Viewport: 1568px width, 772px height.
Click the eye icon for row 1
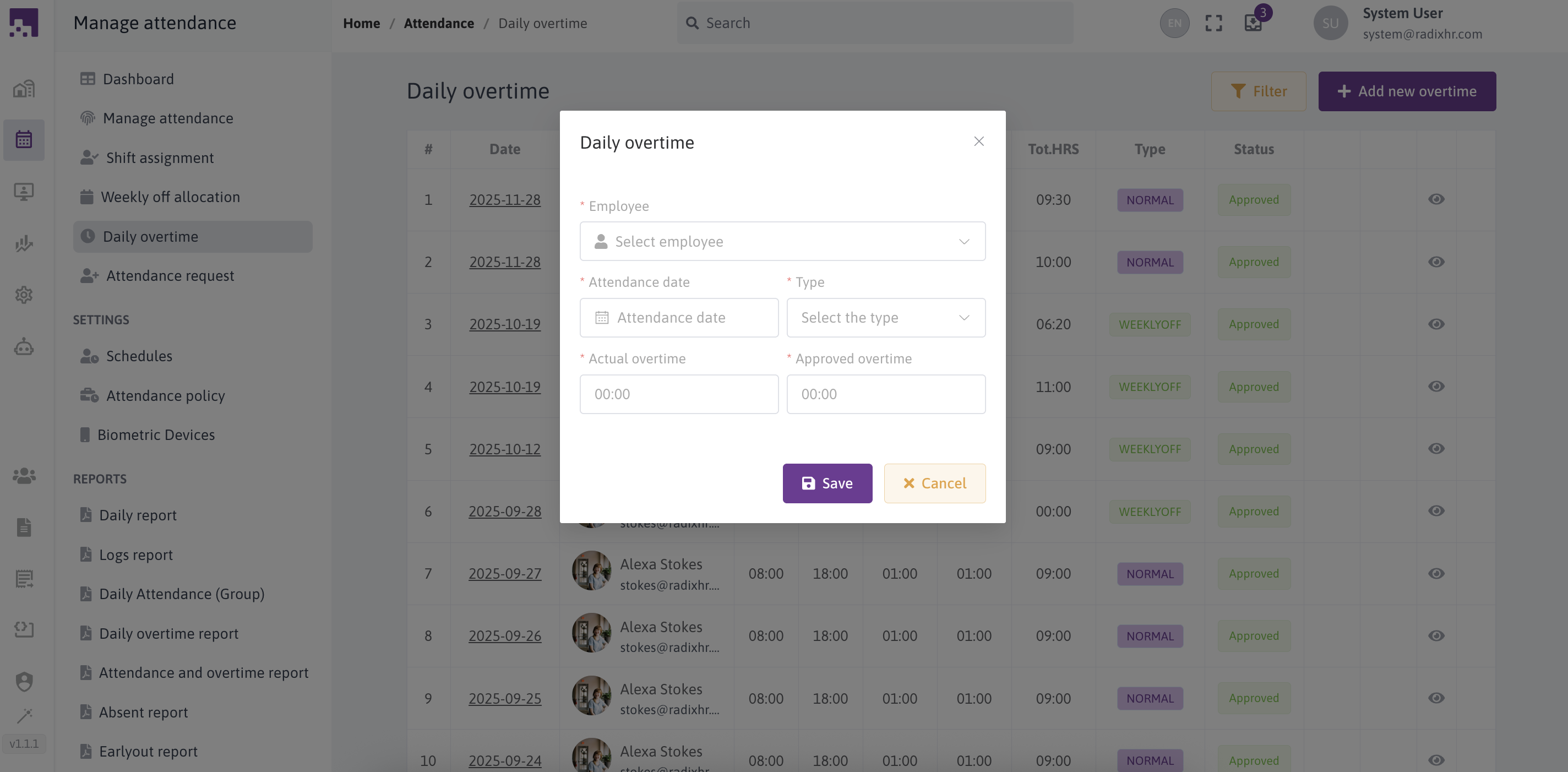[1436, 199]
